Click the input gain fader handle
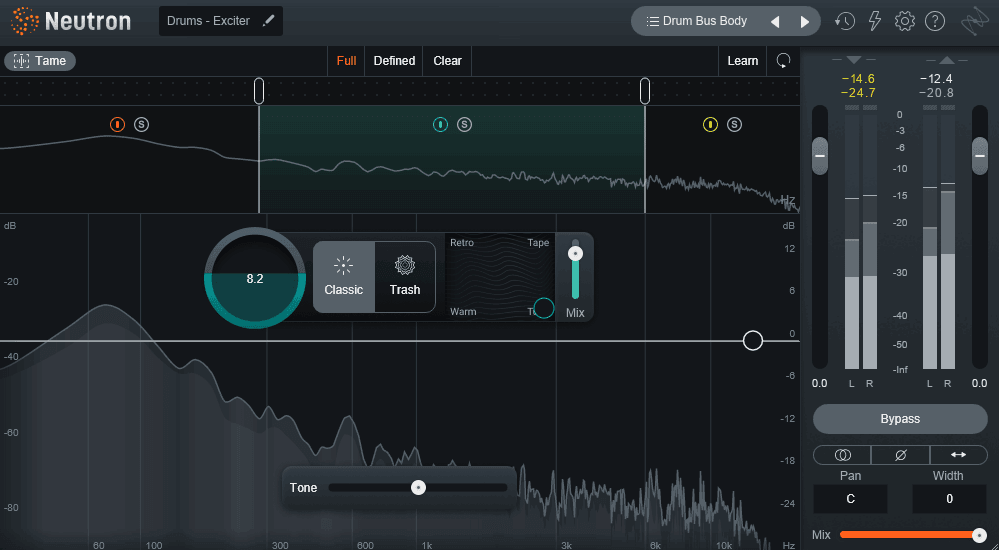Screen dimensions: 999x550 click(x=820, y=156)
